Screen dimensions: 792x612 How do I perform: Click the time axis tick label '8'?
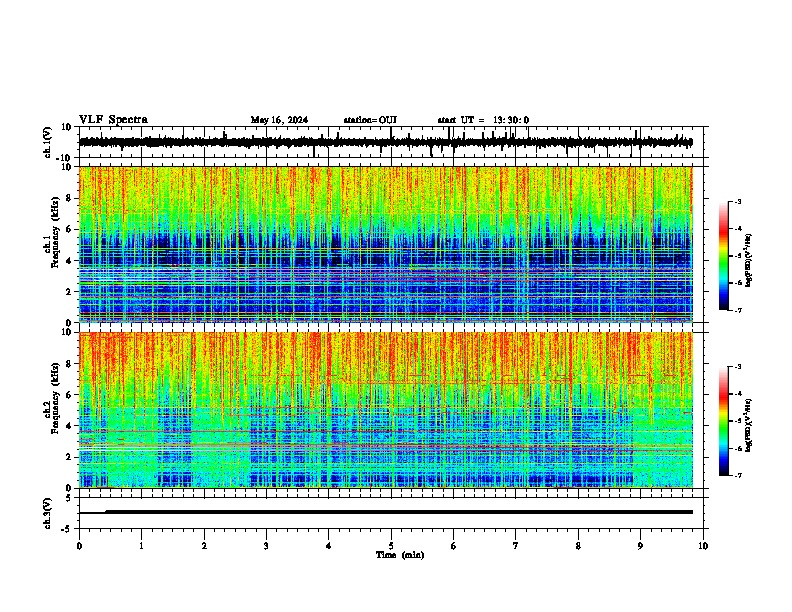coord(578,546)
